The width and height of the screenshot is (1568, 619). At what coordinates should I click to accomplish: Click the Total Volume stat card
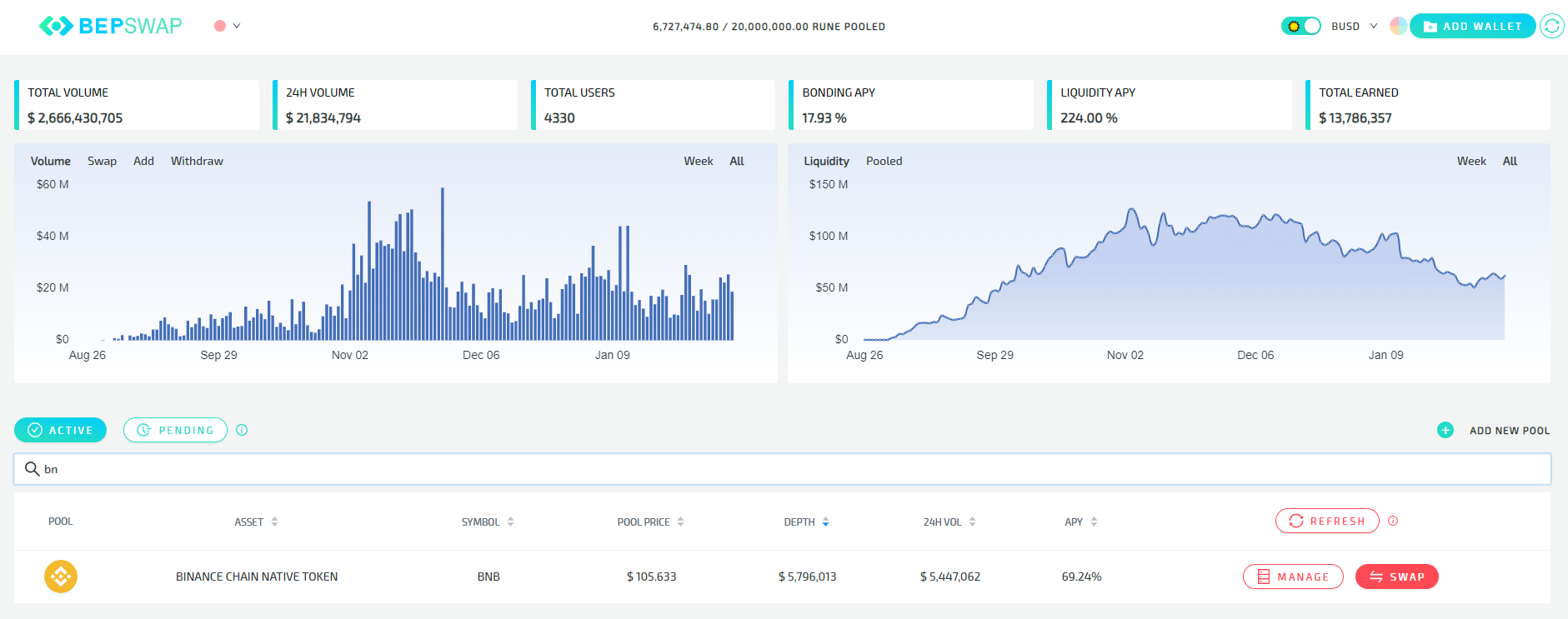(137, 105)
